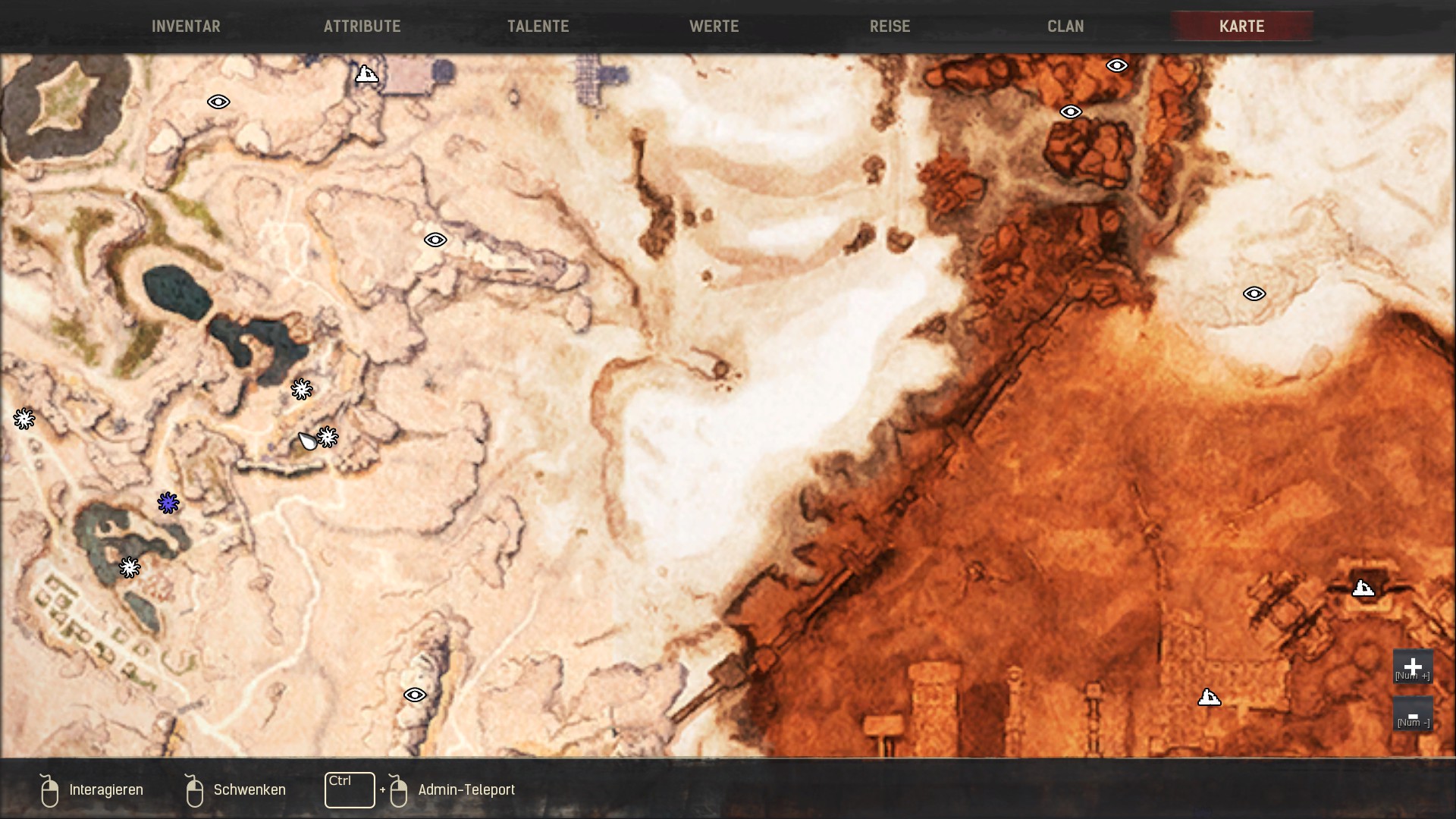Open the INVENTAR tab
This screenshot has width=1456, height=819.
pos(186,26)
